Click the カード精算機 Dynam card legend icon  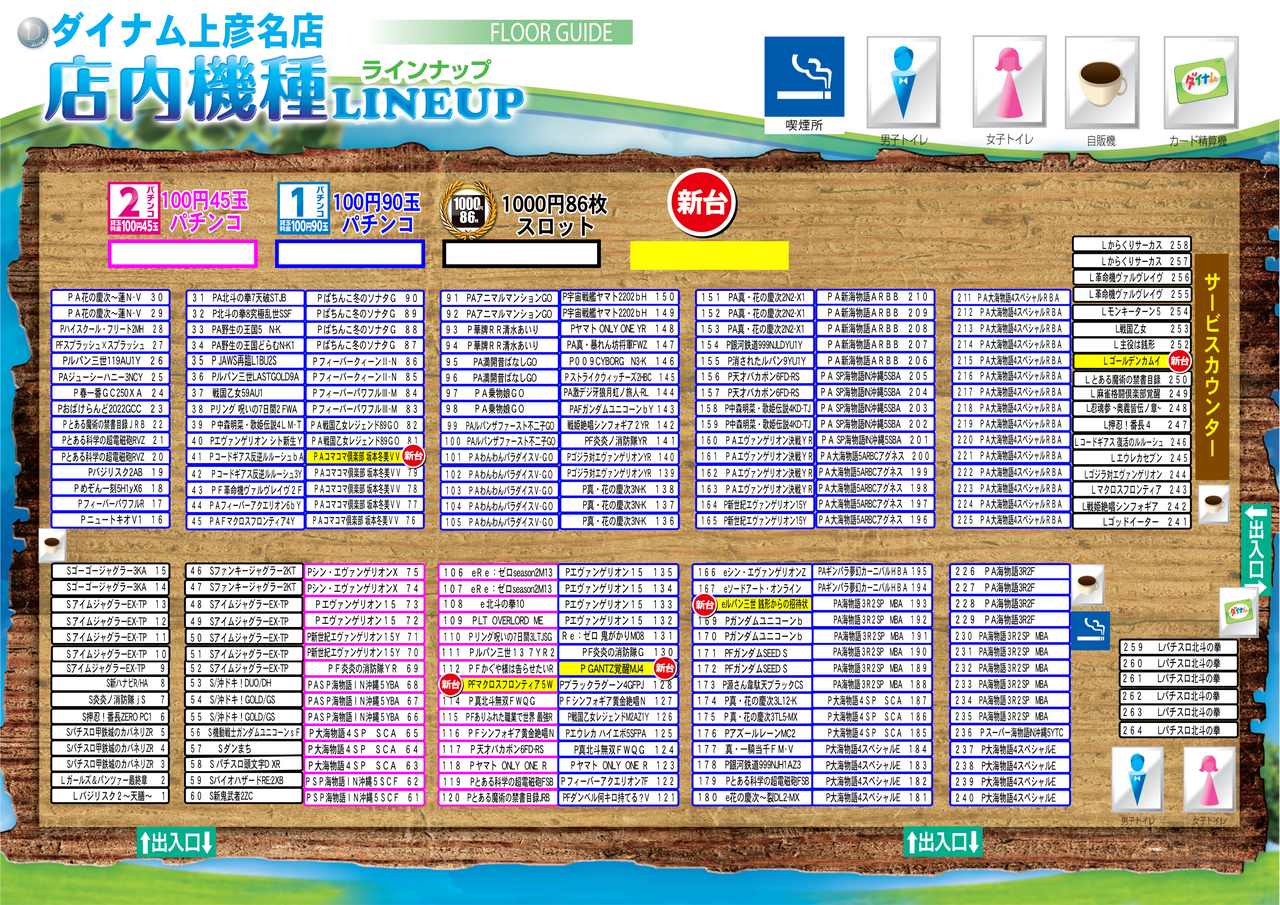[1201, 84]
